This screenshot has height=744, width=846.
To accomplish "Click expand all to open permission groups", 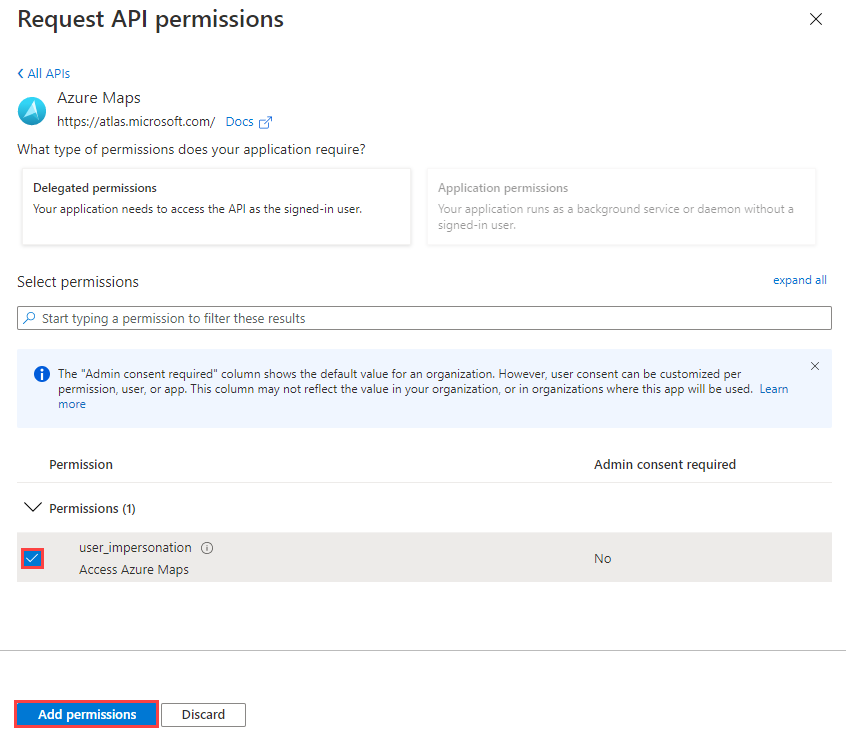I will (799, 280).
